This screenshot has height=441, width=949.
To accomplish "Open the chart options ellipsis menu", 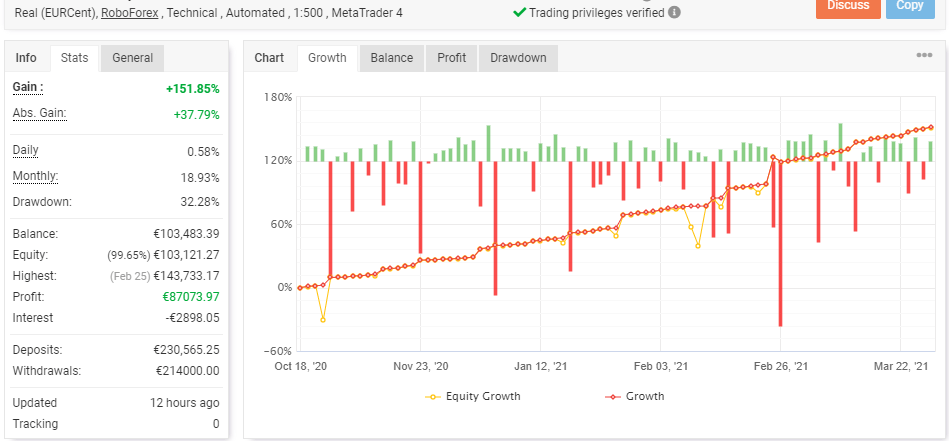I will tap(924, 56).
